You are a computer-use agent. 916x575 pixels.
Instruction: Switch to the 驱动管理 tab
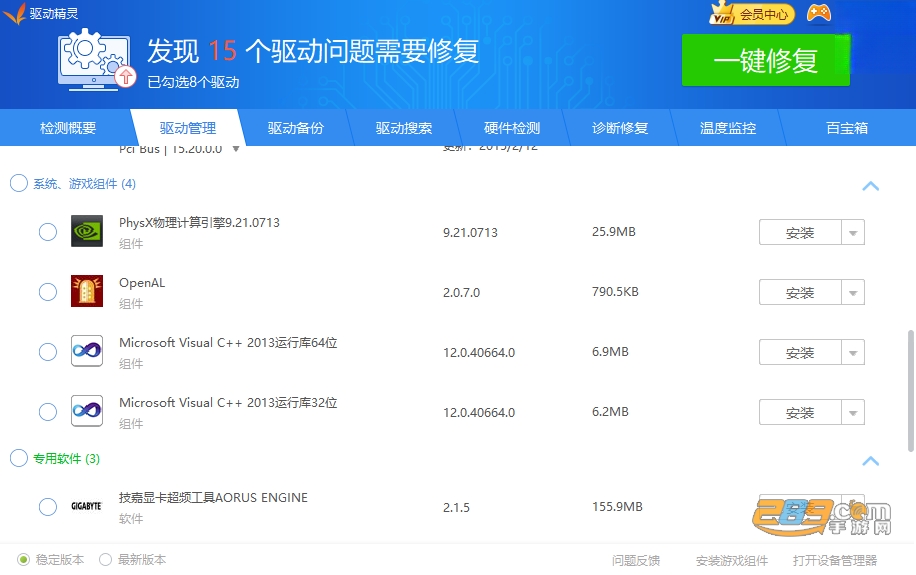pos(188,128)
